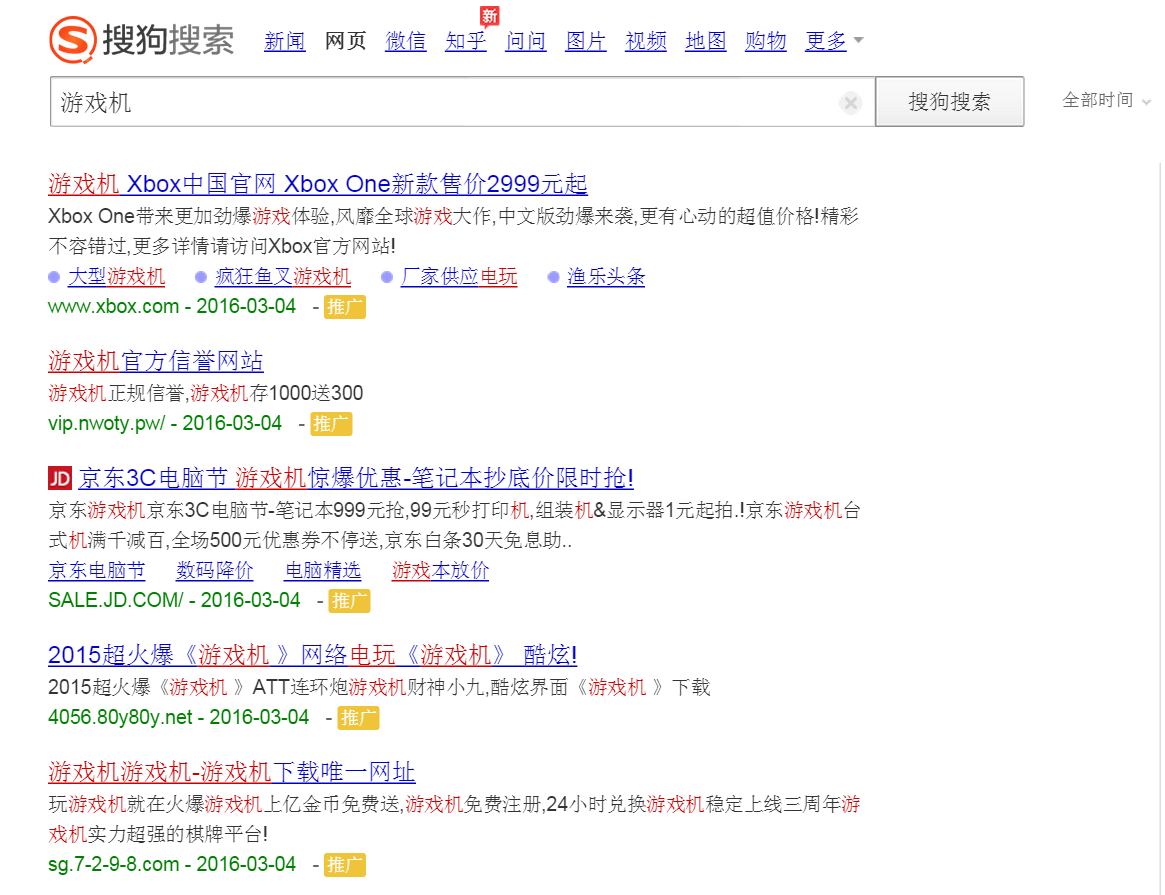Open the 大型游戏机 sublink
The height and width of the screenshot is (895, 1165).
[117, 277]
